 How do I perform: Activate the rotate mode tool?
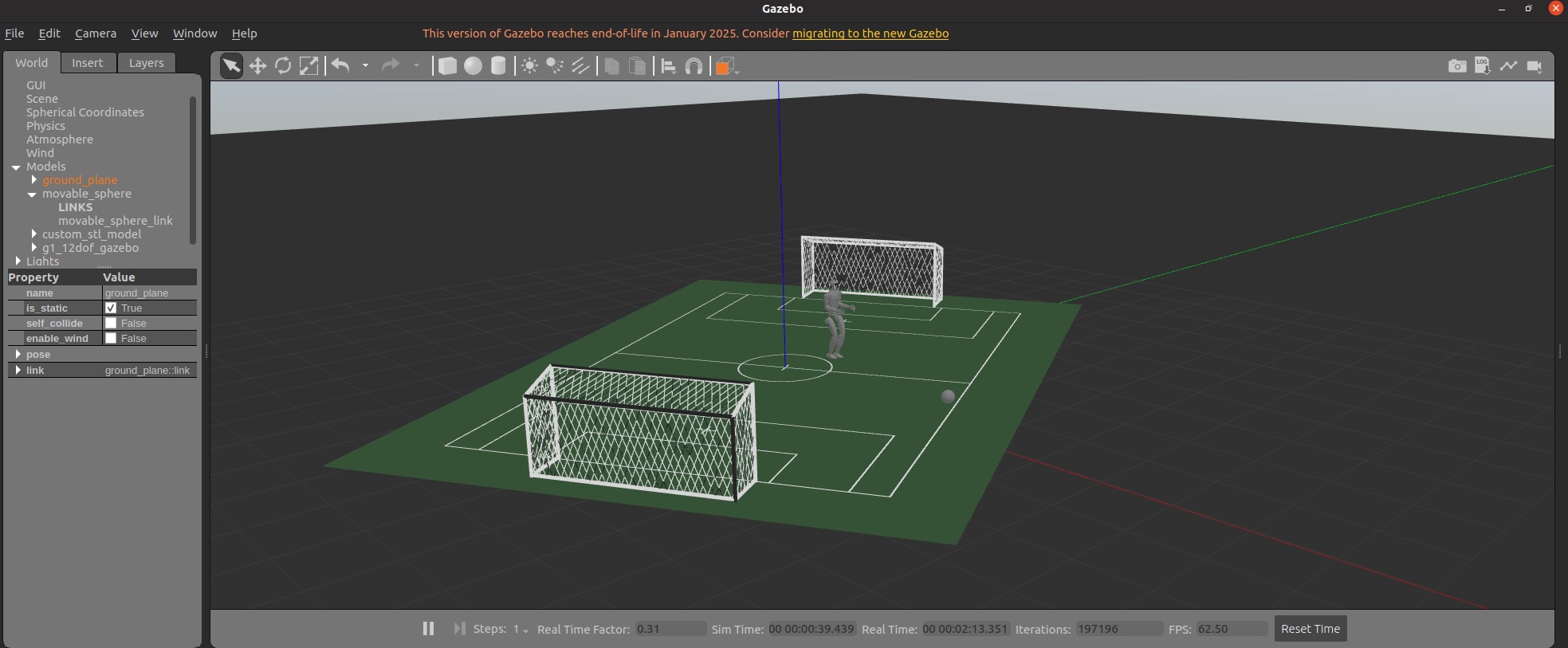(x=283, y=66)
